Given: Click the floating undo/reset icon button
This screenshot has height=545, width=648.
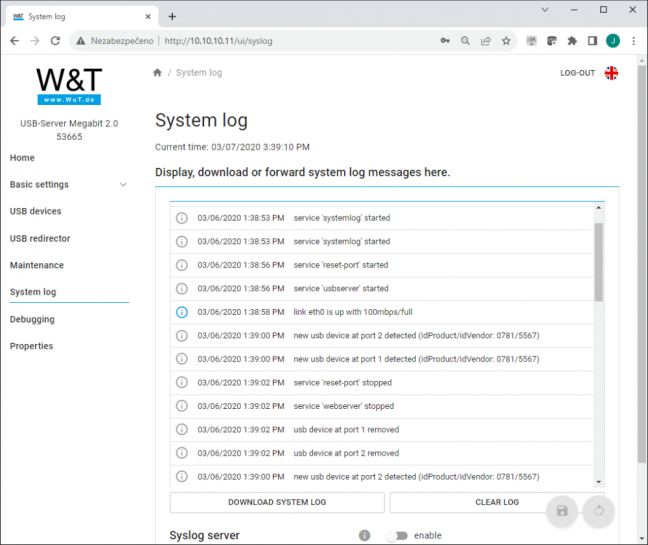Looking at the screenshot, I should (598, 511).
